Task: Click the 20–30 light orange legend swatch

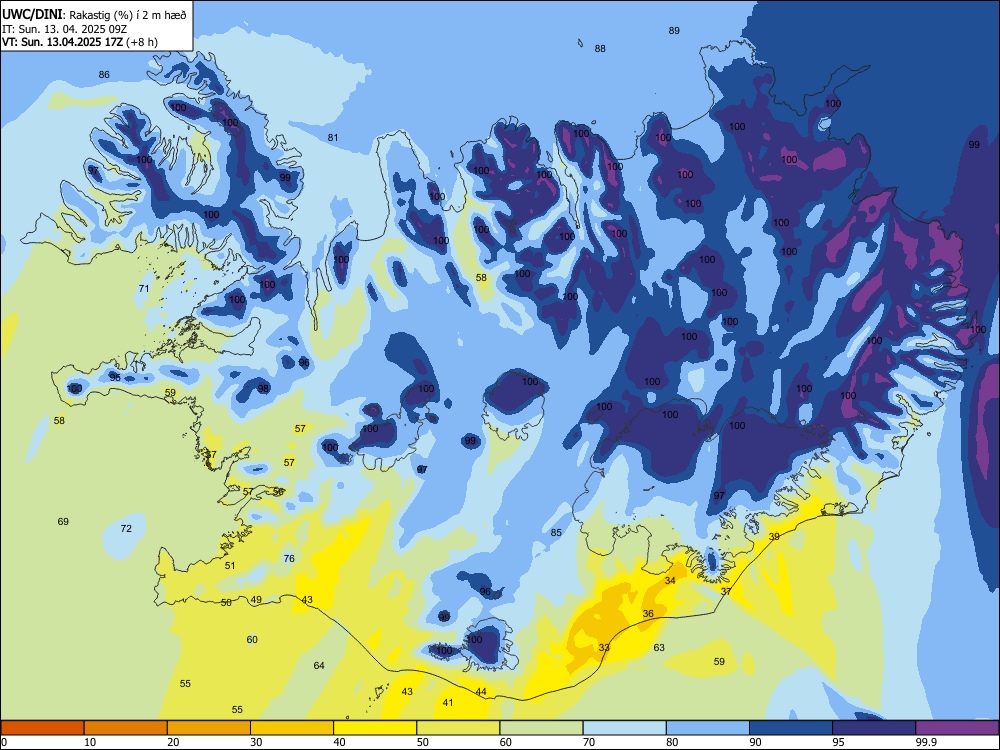Action: 209,728
